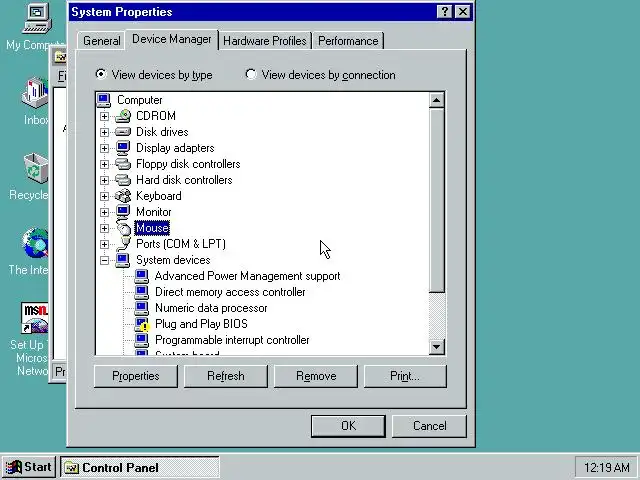This screenshot has height=480, width=640.
Task: Click the Mouse device icon
Action: [124, 228]
